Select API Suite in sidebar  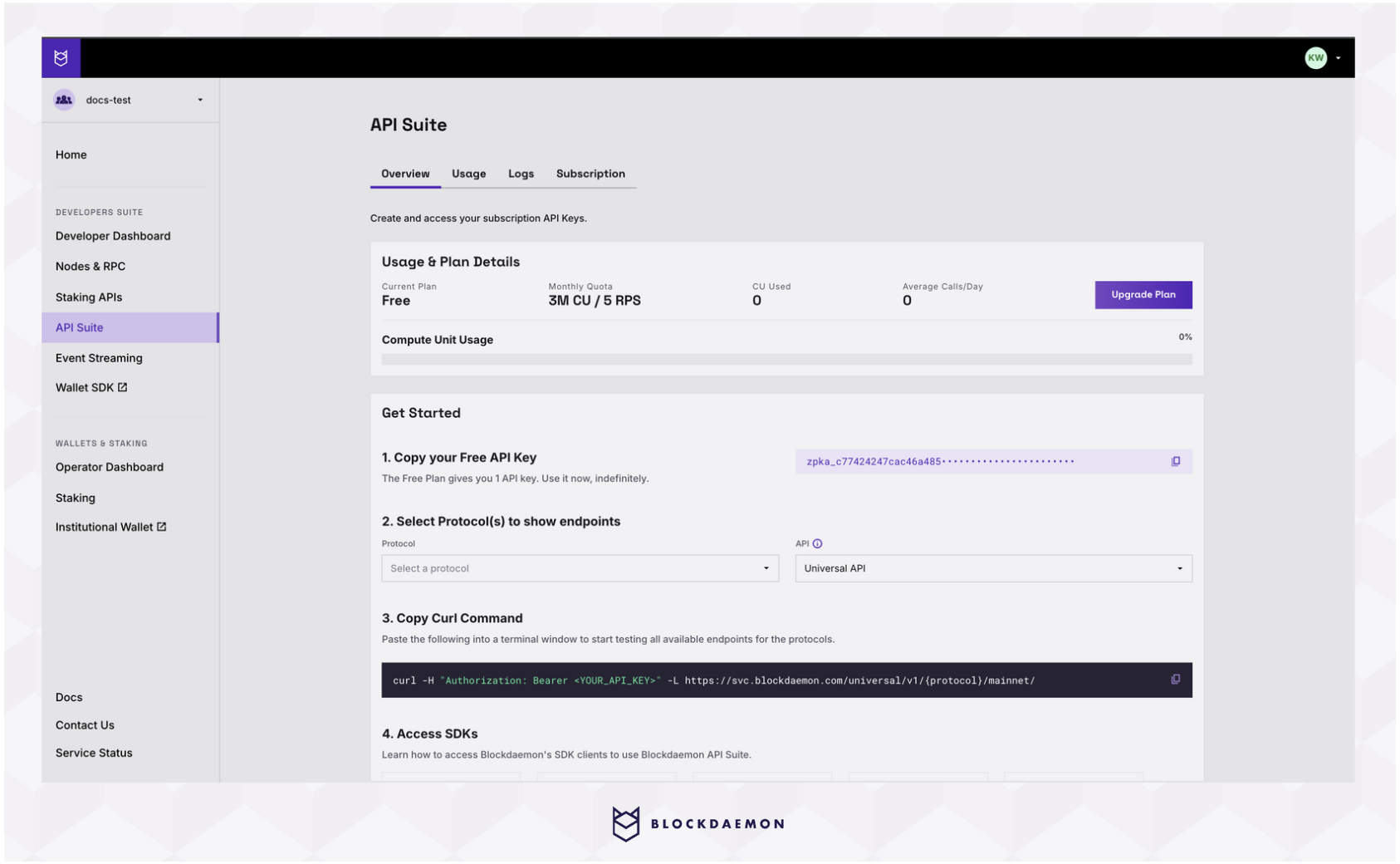tap(130, 327)
